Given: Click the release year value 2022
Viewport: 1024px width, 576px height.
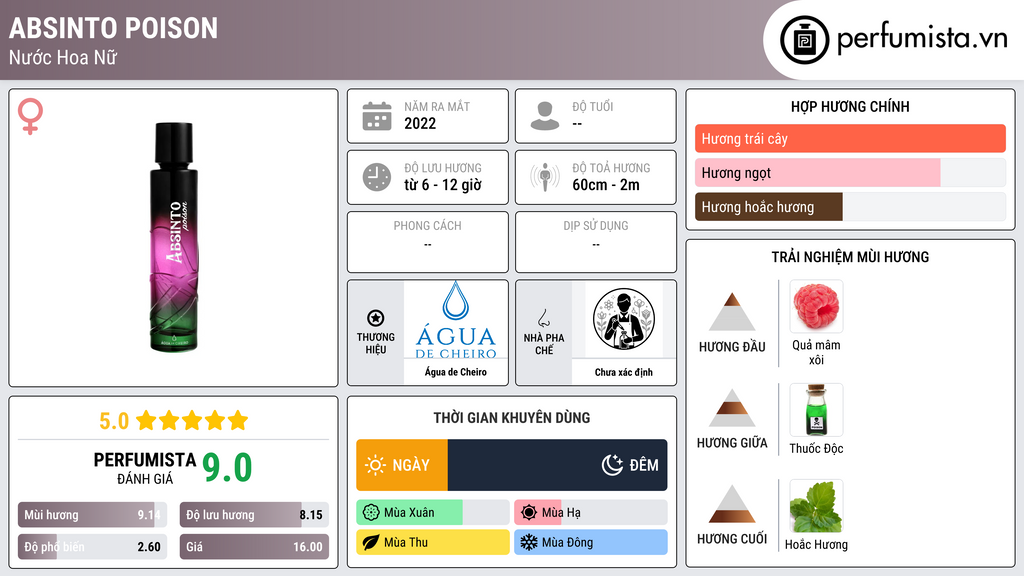Looking at the screenshot, I should [420, 123].
